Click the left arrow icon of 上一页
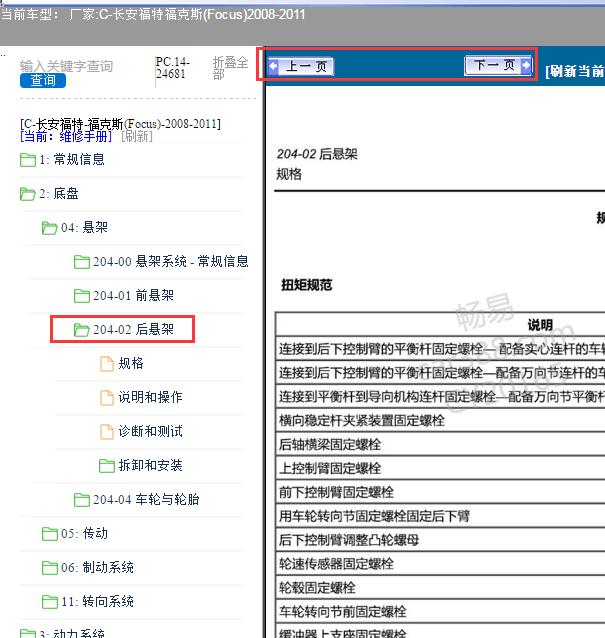The width and height of the screenshot is (605, 638). (273, 66)
